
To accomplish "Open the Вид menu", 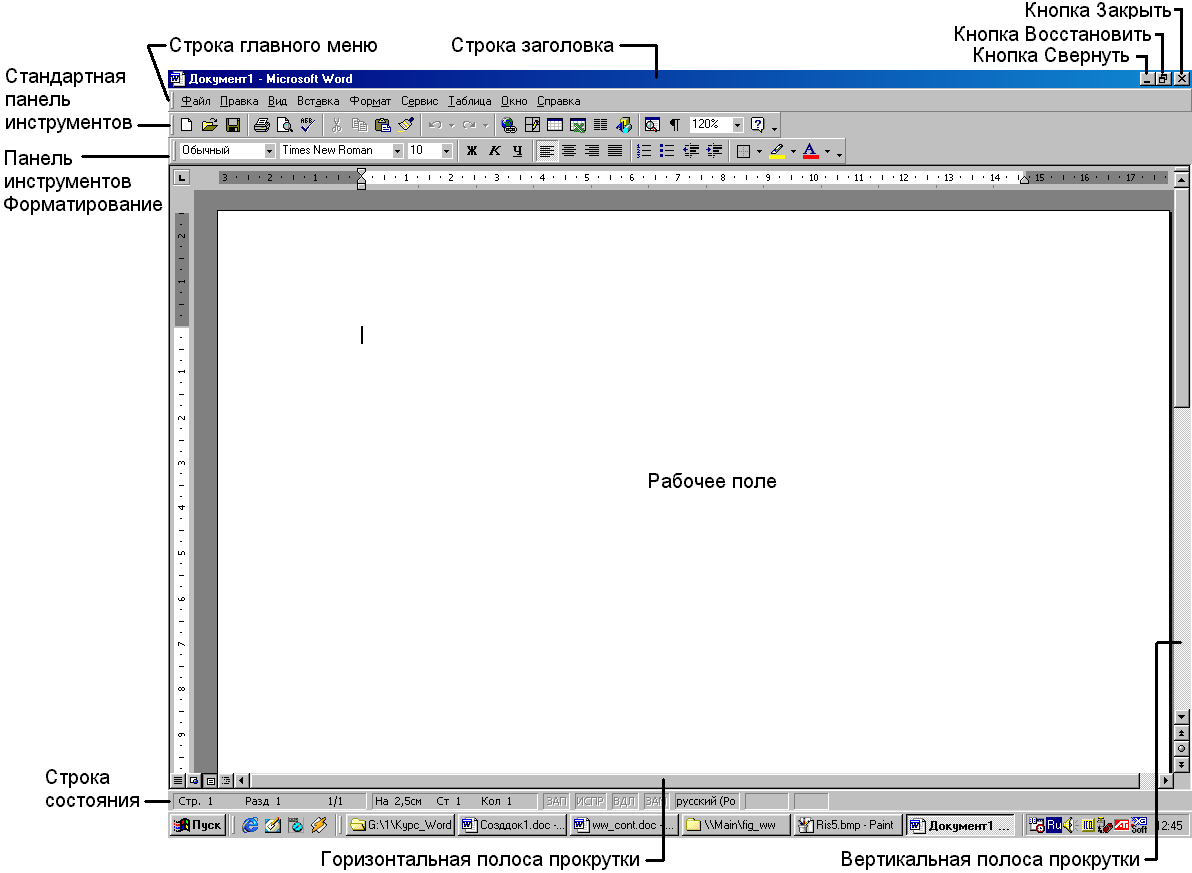I will pyautogui.click(x=277, y=100).
